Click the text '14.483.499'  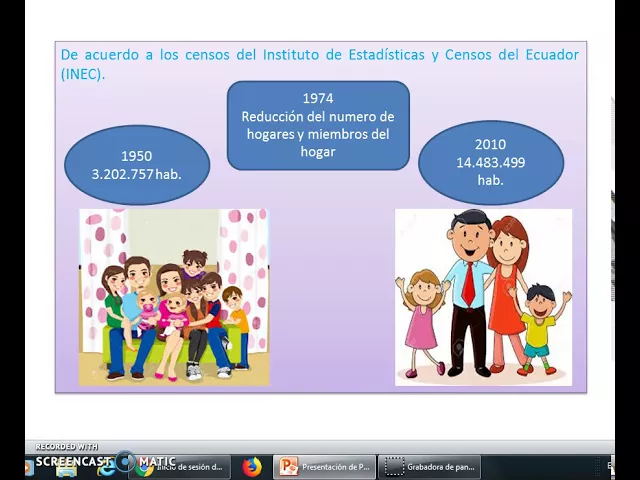click(491, 162)
